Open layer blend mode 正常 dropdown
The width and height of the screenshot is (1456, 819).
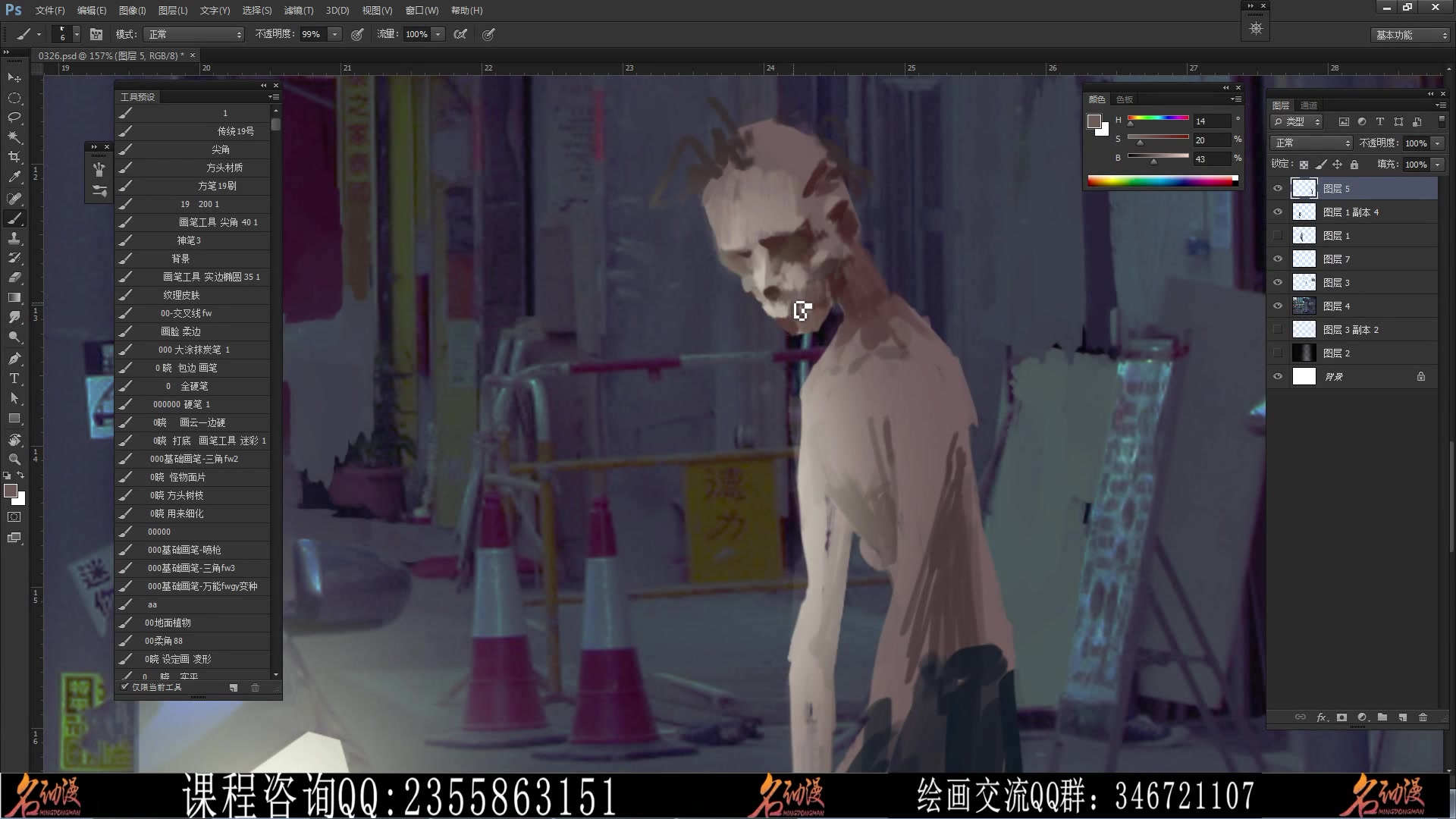pos(1311,143)
